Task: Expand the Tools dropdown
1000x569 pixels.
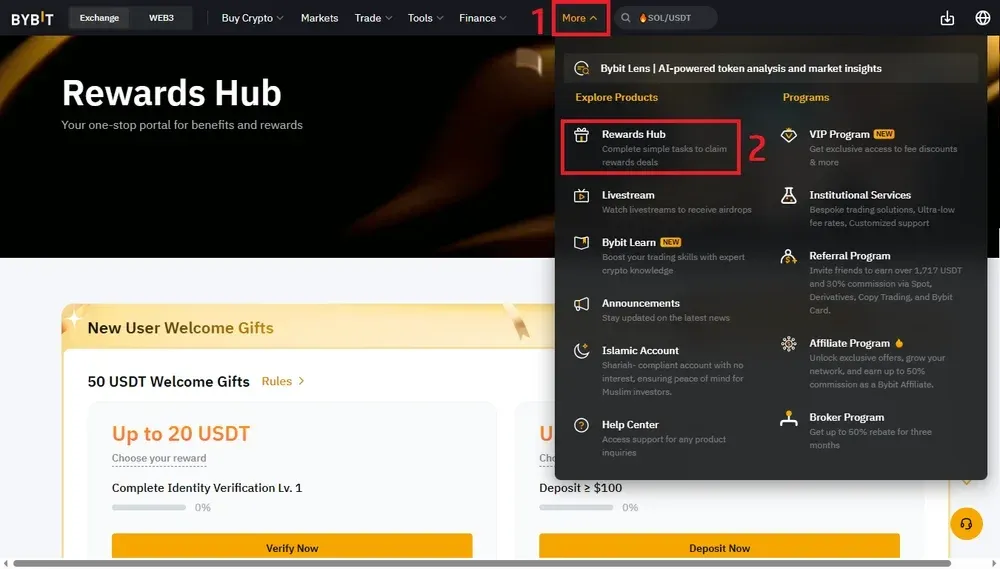Action: [x=425, y=18]
